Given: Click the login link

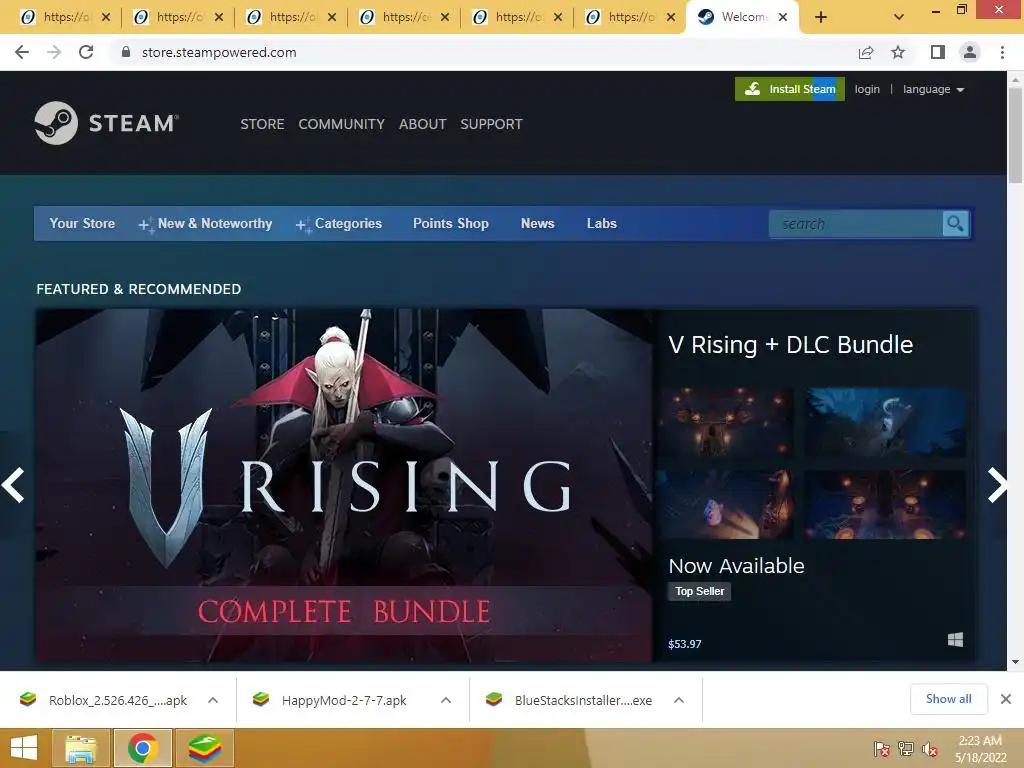Looking at the screenshot, I should coord(867,89).
